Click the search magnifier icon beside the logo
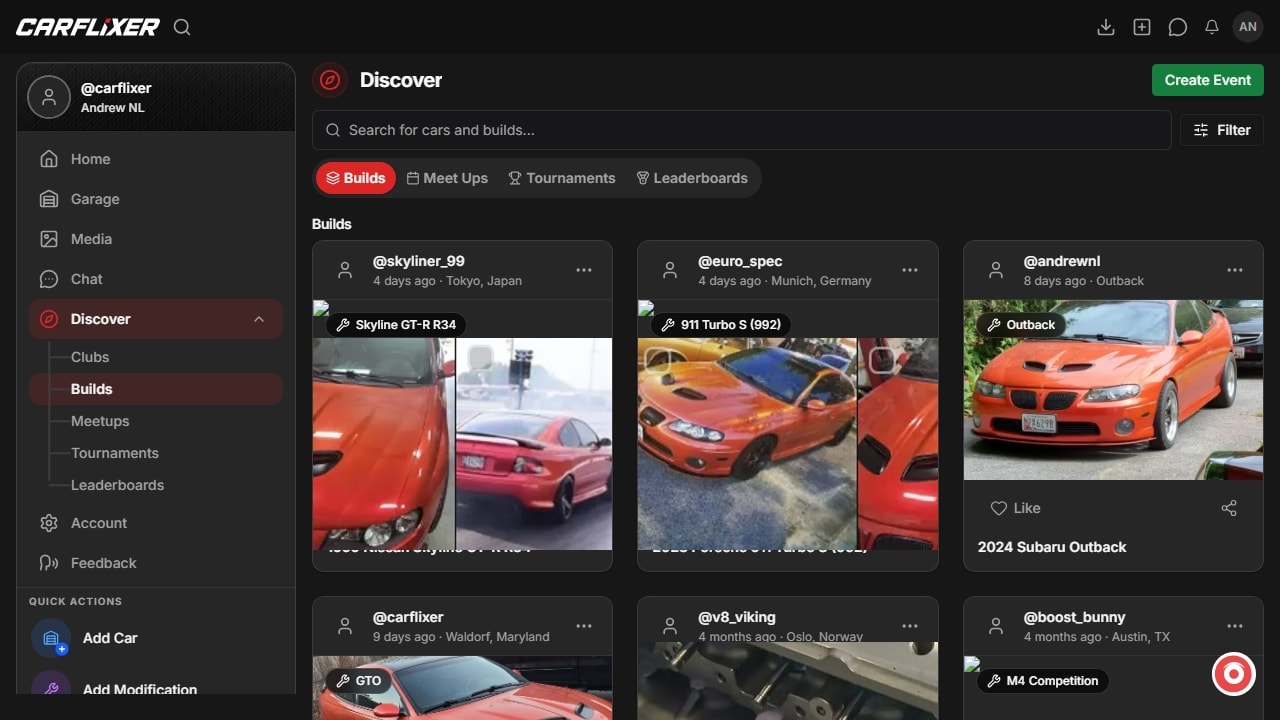1280x720 pixels. pyautogui.click(x=182, y=27)
